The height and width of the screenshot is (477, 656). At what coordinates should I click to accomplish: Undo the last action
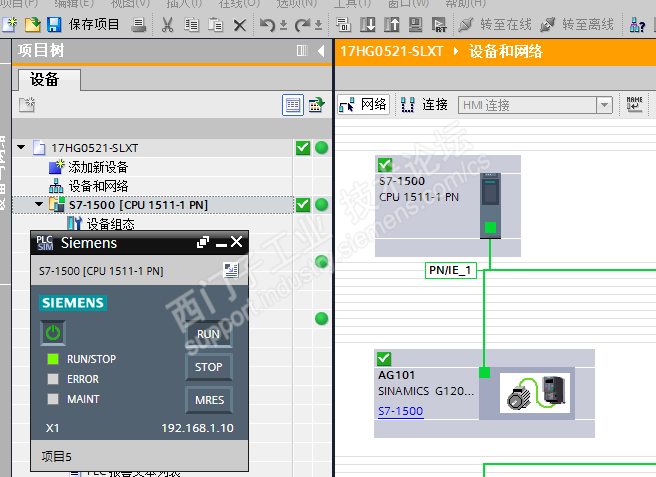coord(267,25)
